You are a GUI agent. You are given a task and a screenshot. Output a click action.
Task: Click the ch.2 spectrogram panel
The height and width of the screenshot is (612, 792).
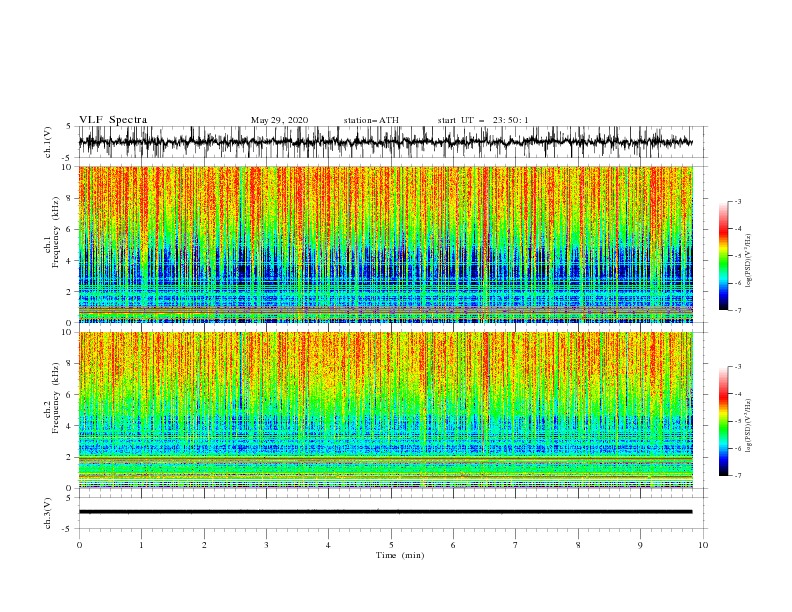(386, 410)
